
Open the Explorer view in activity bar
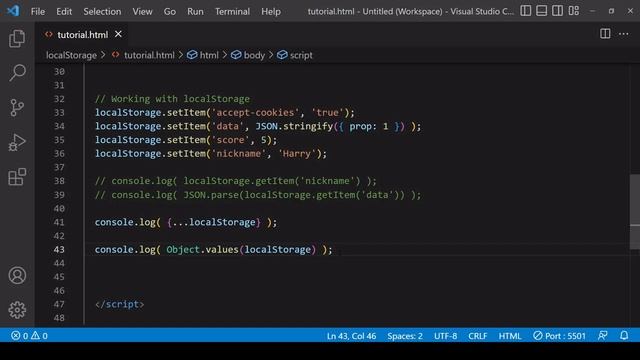17,39
